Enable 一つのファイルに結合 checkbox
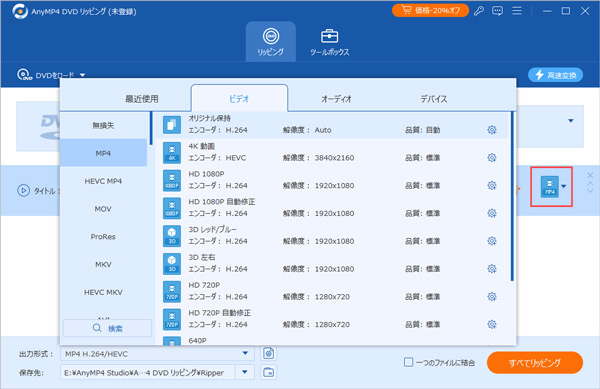Viewport: 600px width, 389px height. [x=408, y=362]
